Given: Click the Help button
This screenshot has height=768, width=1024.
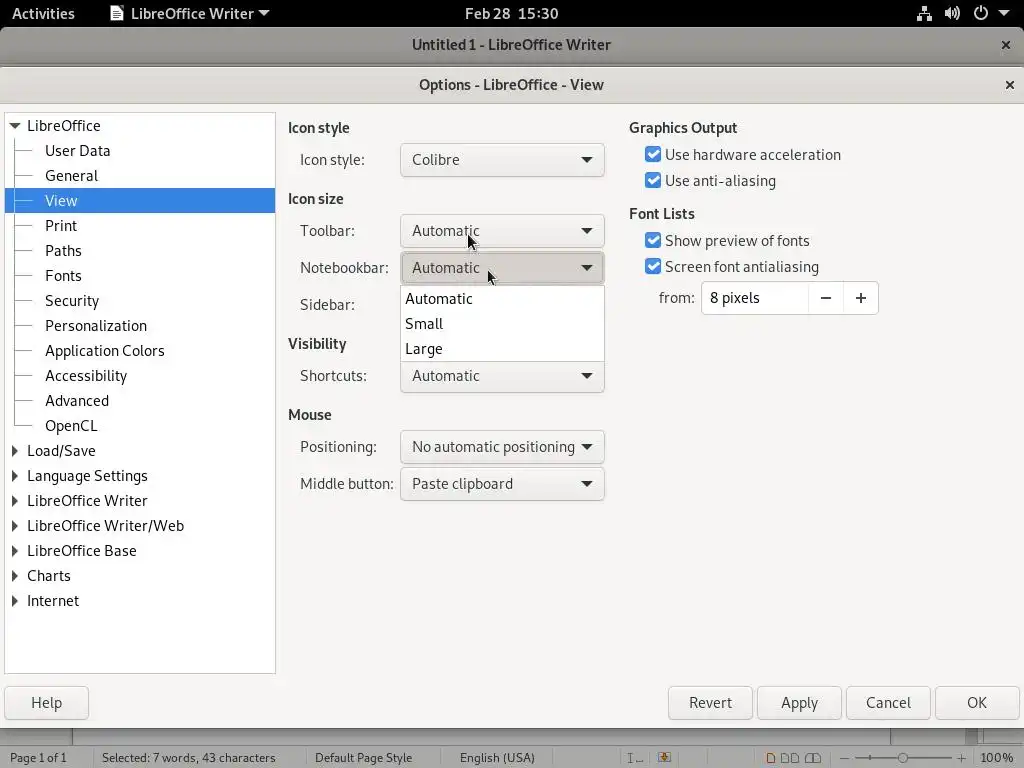Looking at the screenshot, I should click(x=46, y=703).
